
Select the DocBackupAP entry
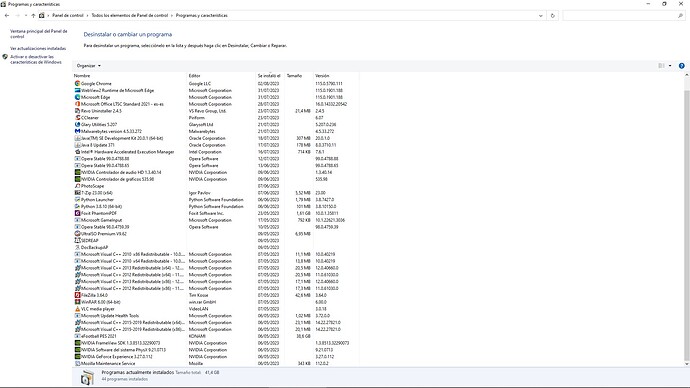coord(216,248)
